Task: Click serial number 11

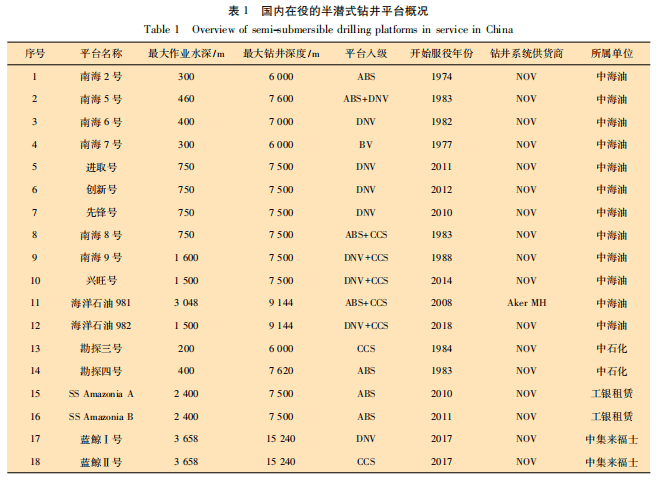Action: tap(35, 303)
